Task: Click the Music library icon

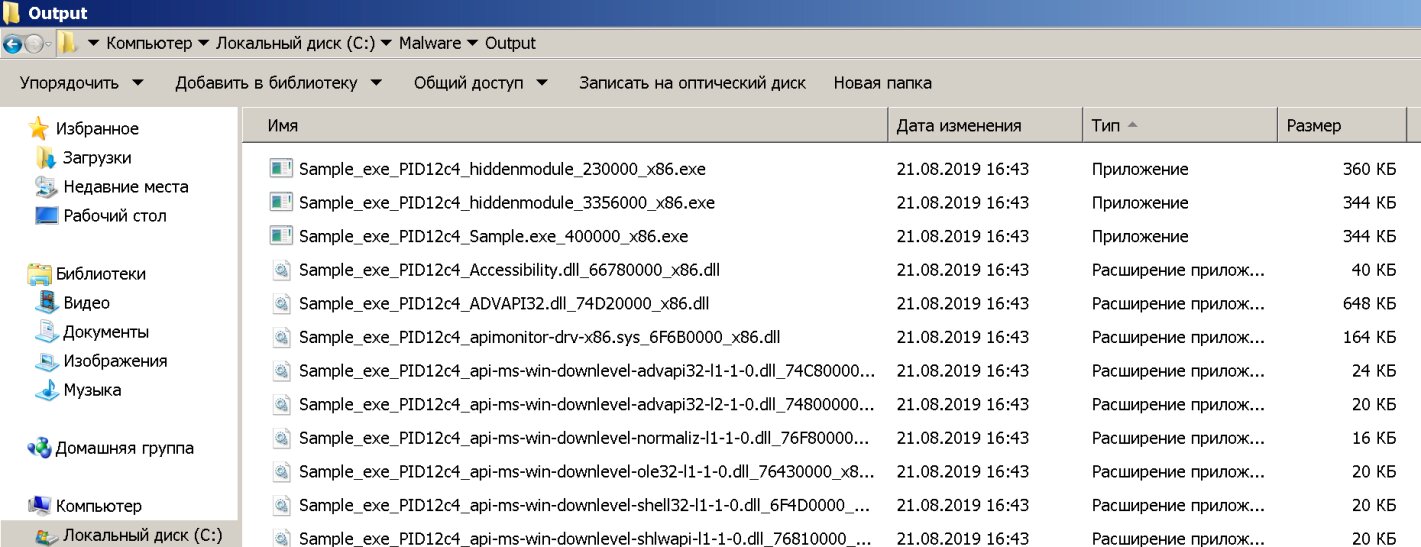Action: (46, 390)
